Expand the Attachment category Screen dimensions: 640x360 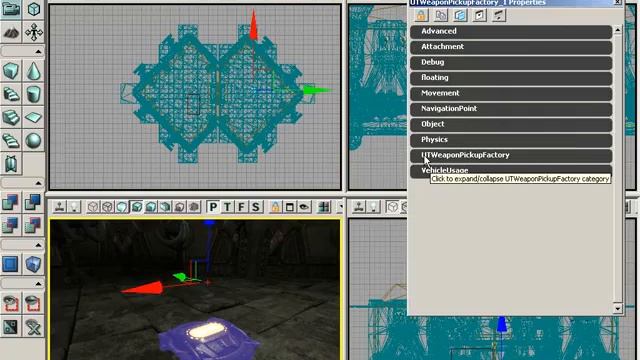click(511, 47)
